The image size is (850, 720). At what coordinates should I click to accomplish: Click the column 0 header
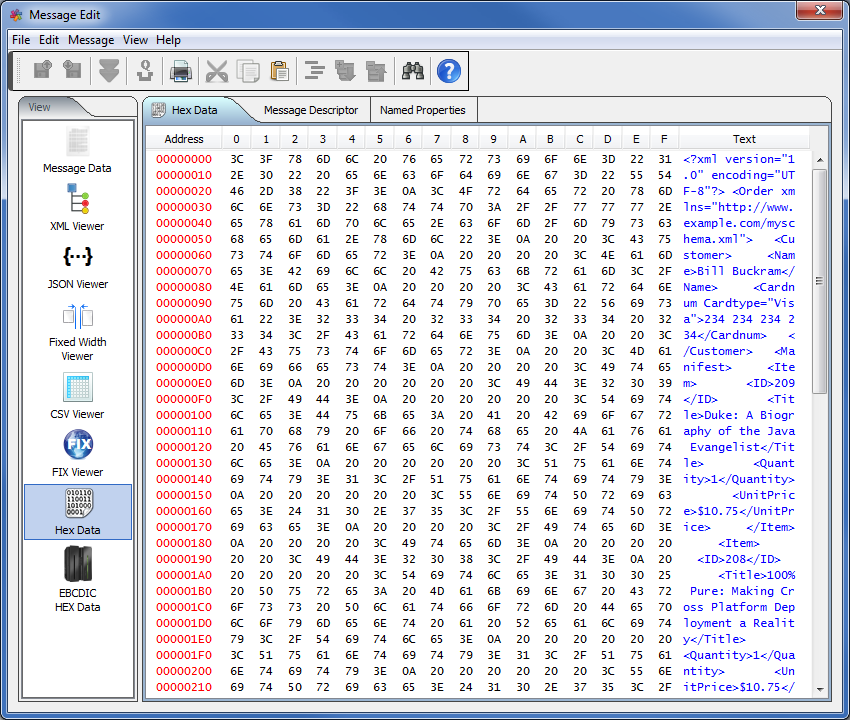click(236, 139)
